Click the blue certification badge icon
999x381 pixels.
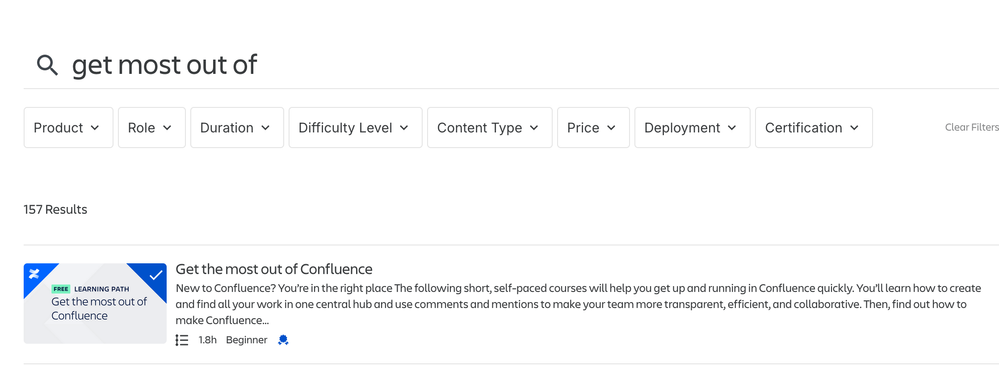[284, 340]
